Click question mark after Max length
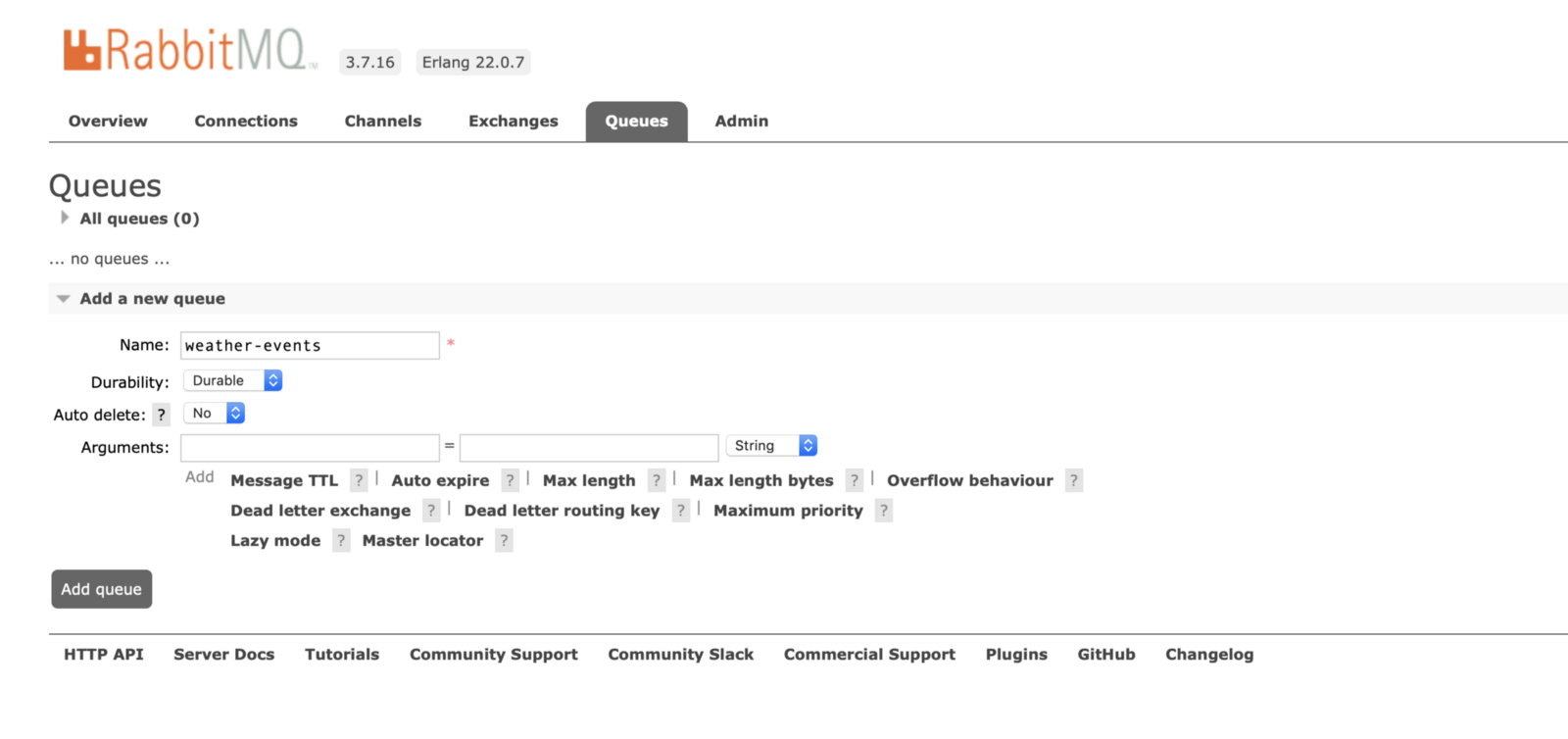 click(657, 480)
